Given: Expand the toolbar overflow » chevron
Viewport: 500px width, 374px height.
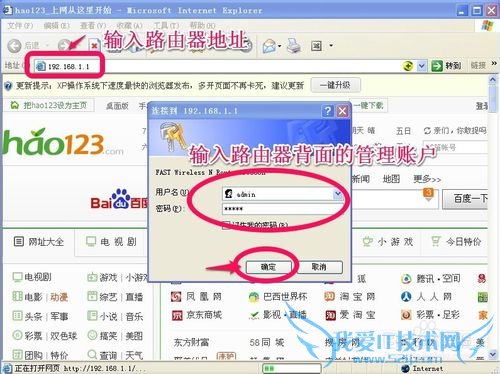Looking at the screenshot, I should point(494,63).
